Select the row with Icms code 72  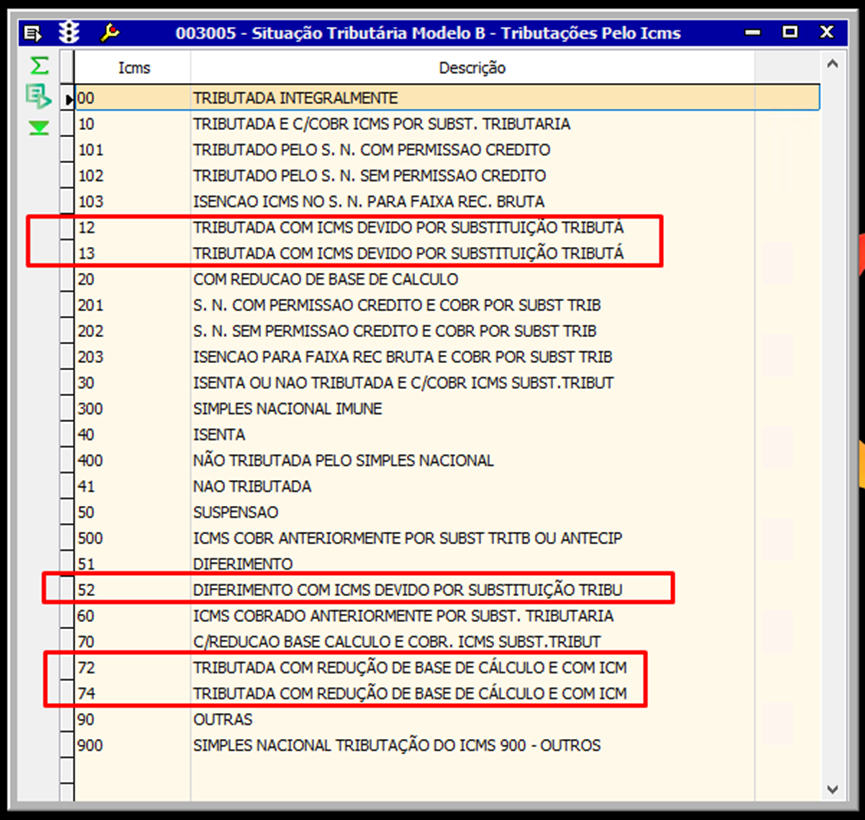tap(447, 668)
